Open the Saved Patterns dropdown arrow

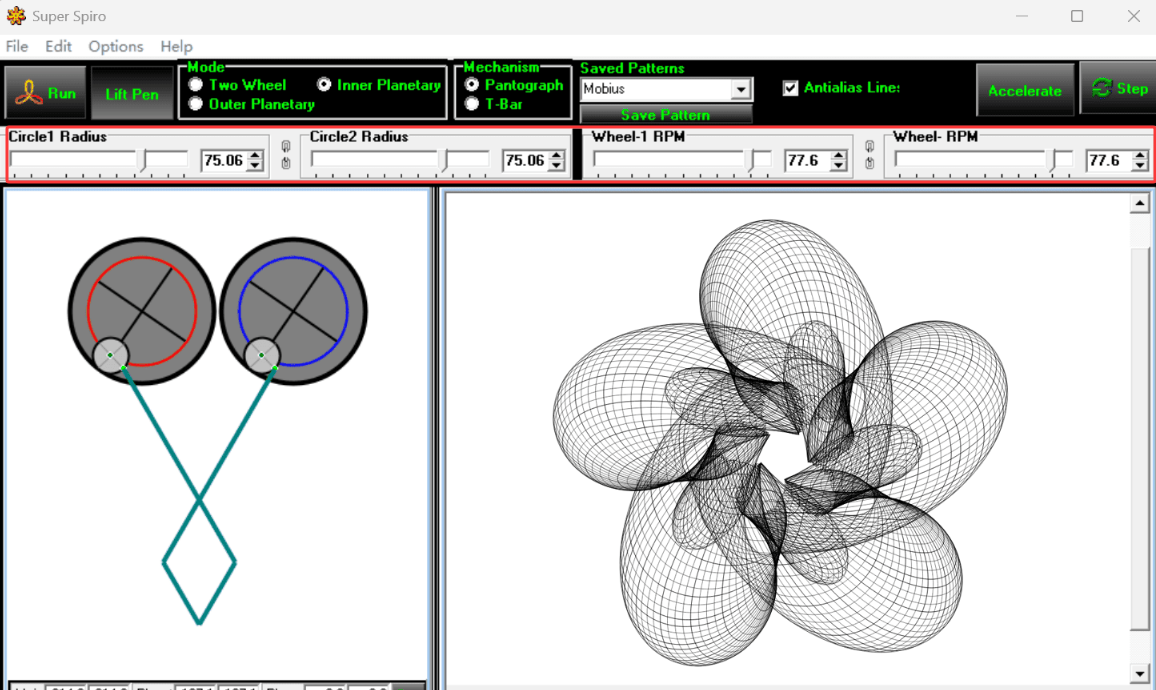point(741,90)
